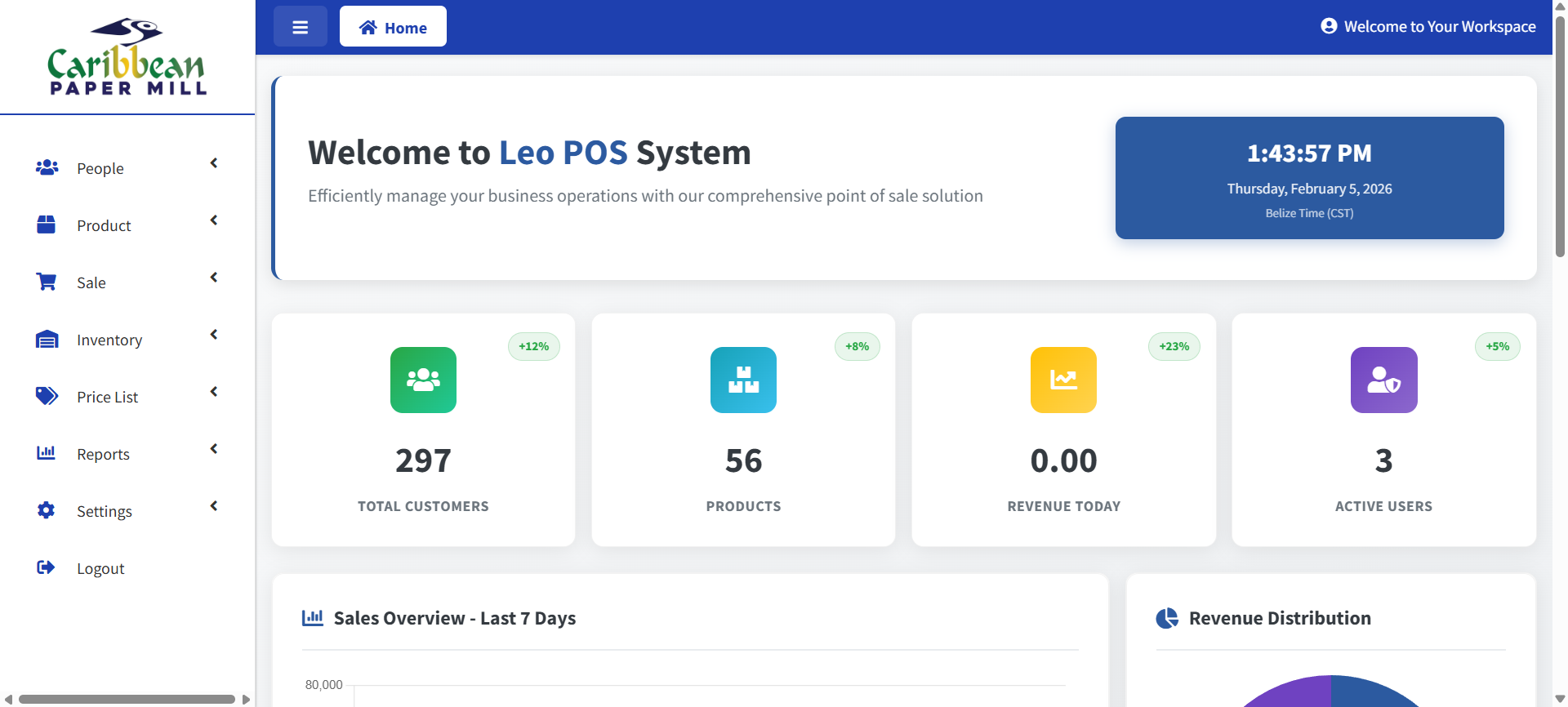This screenshot has width=1568, height=707.
Task: Toggle the hamburger sidebar menu button
Action: pyautogui.click(x=301, y=27)
